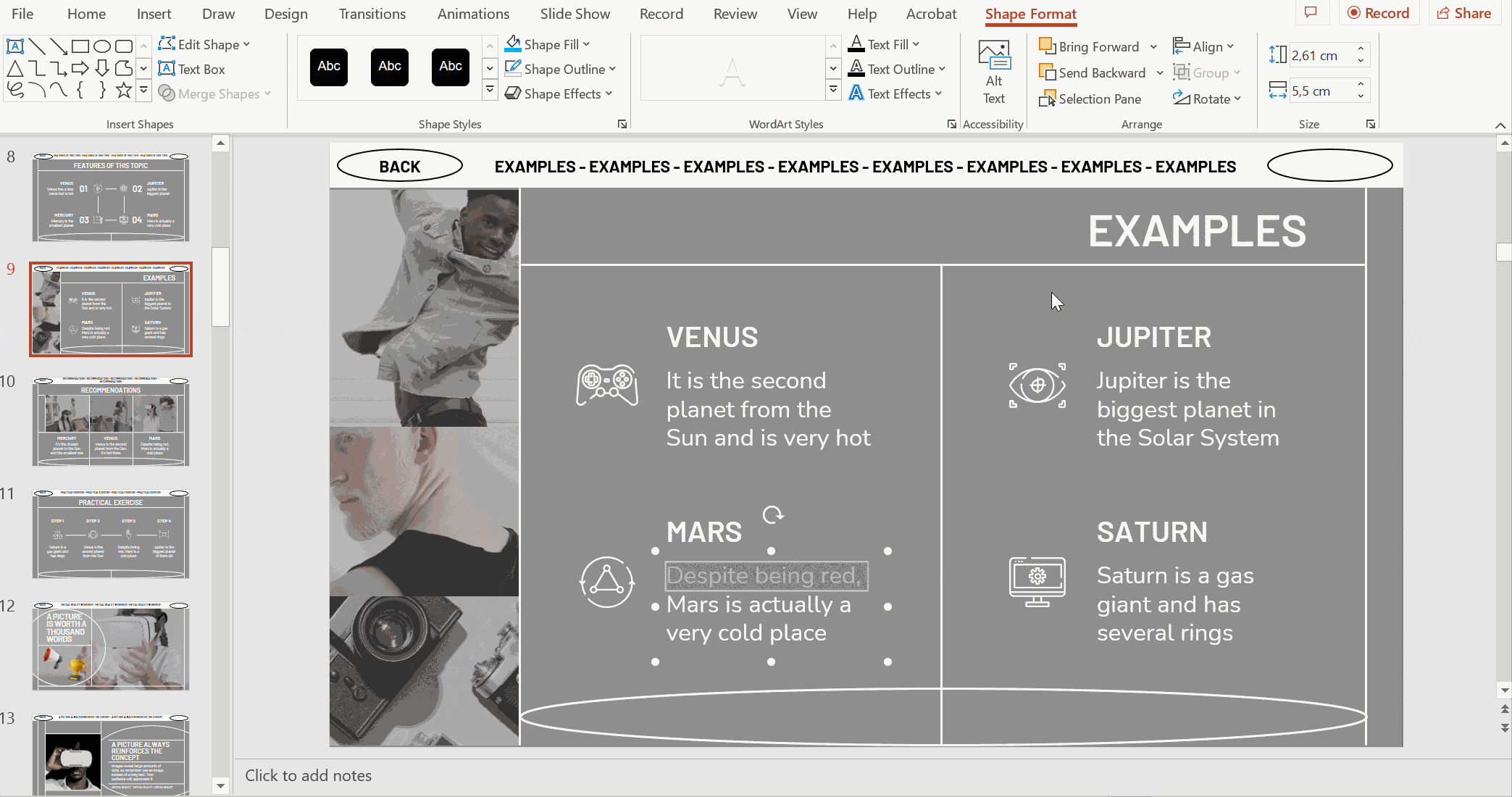Switch to the Insert tab

154,14
